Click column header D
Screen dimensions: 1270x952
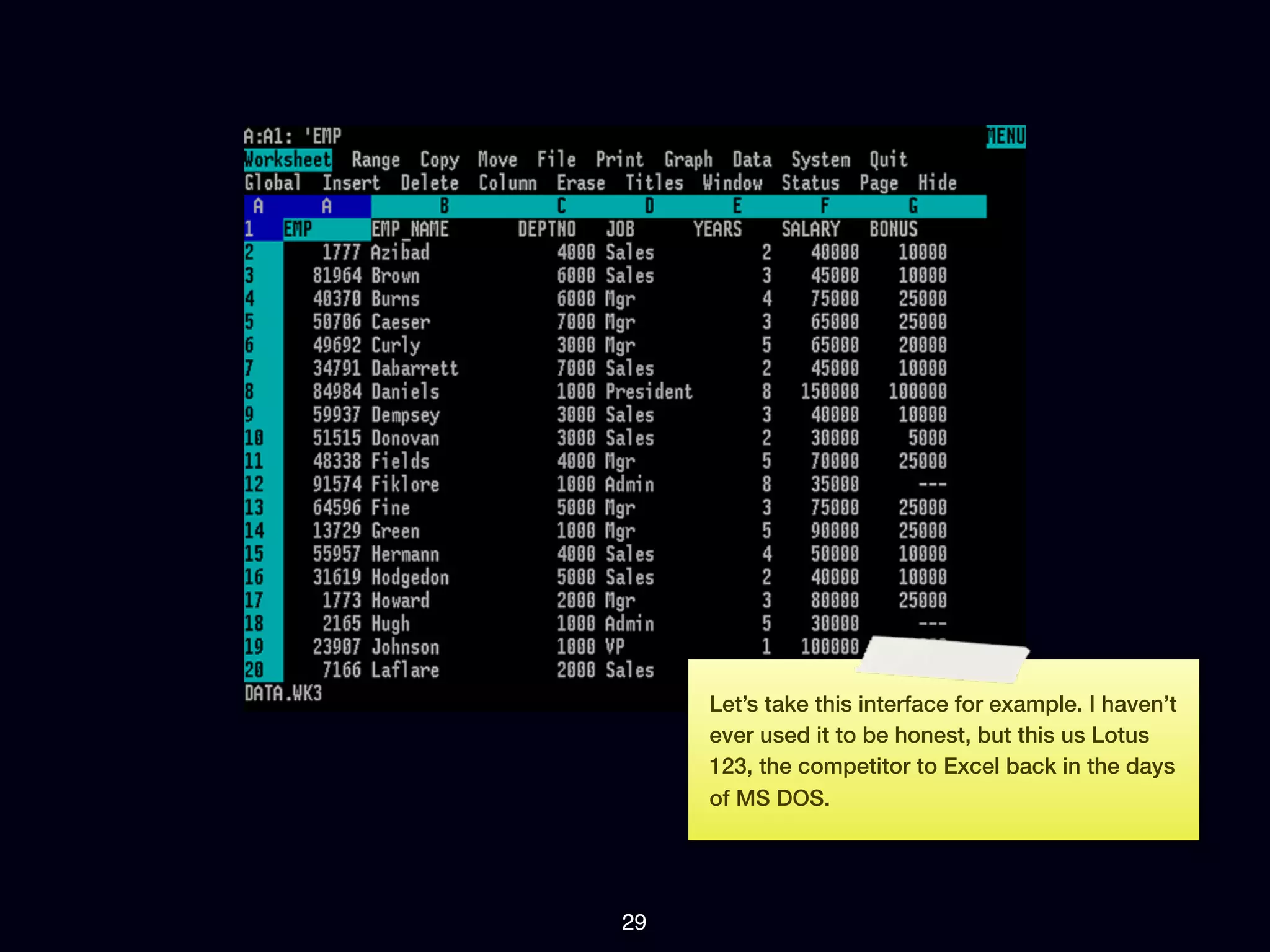coord(649,206)
